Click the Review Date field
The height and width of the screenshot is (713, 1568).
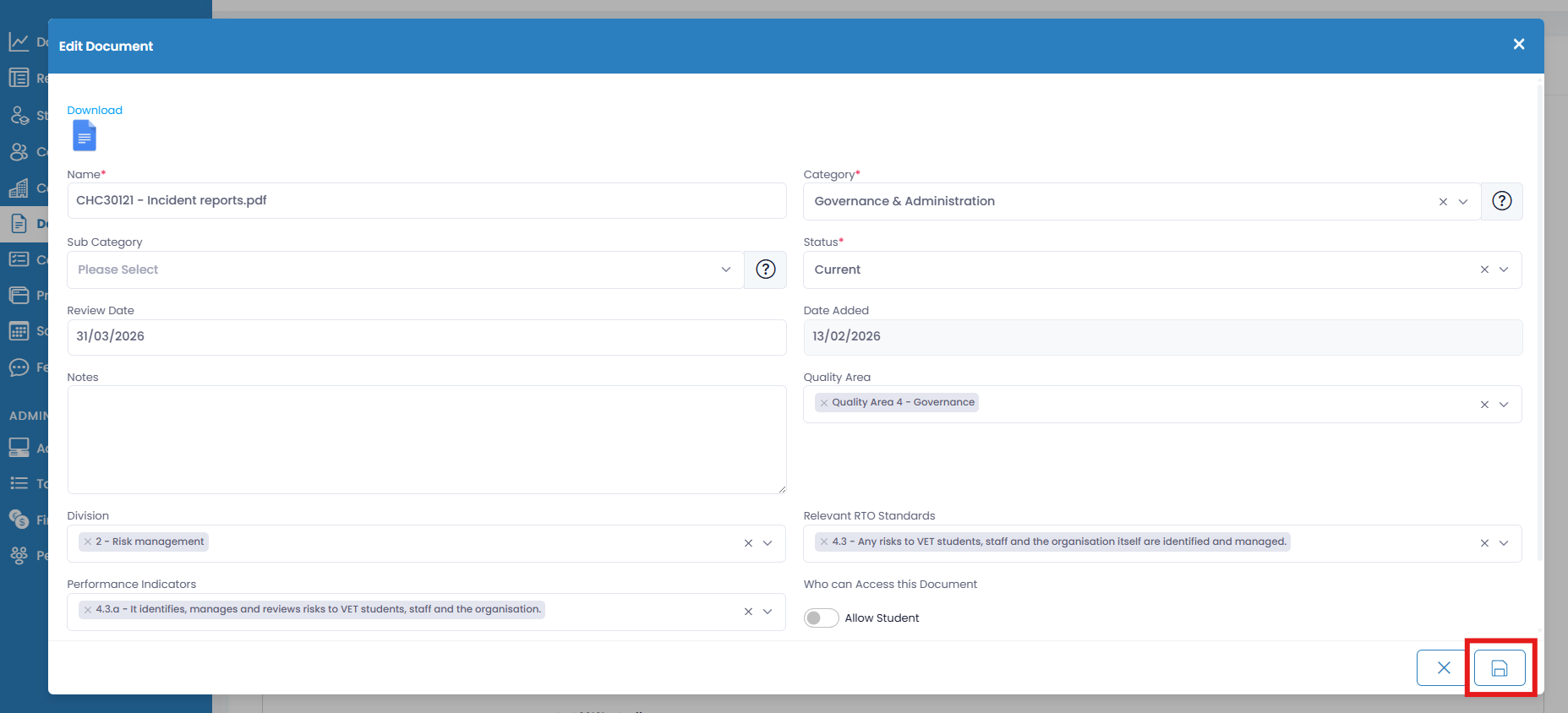427,336
